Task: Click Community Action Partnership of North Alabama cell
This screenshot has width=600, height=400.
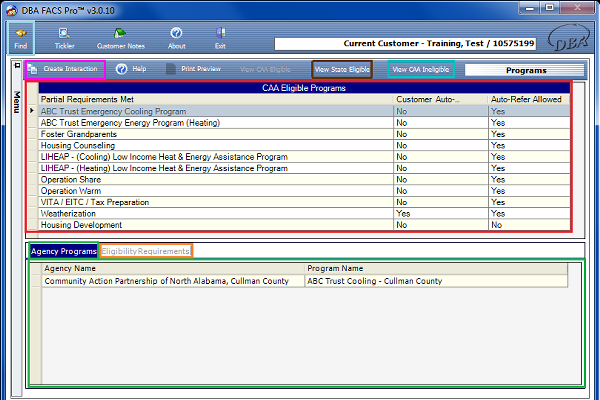Action: click(x=173, y=281)
